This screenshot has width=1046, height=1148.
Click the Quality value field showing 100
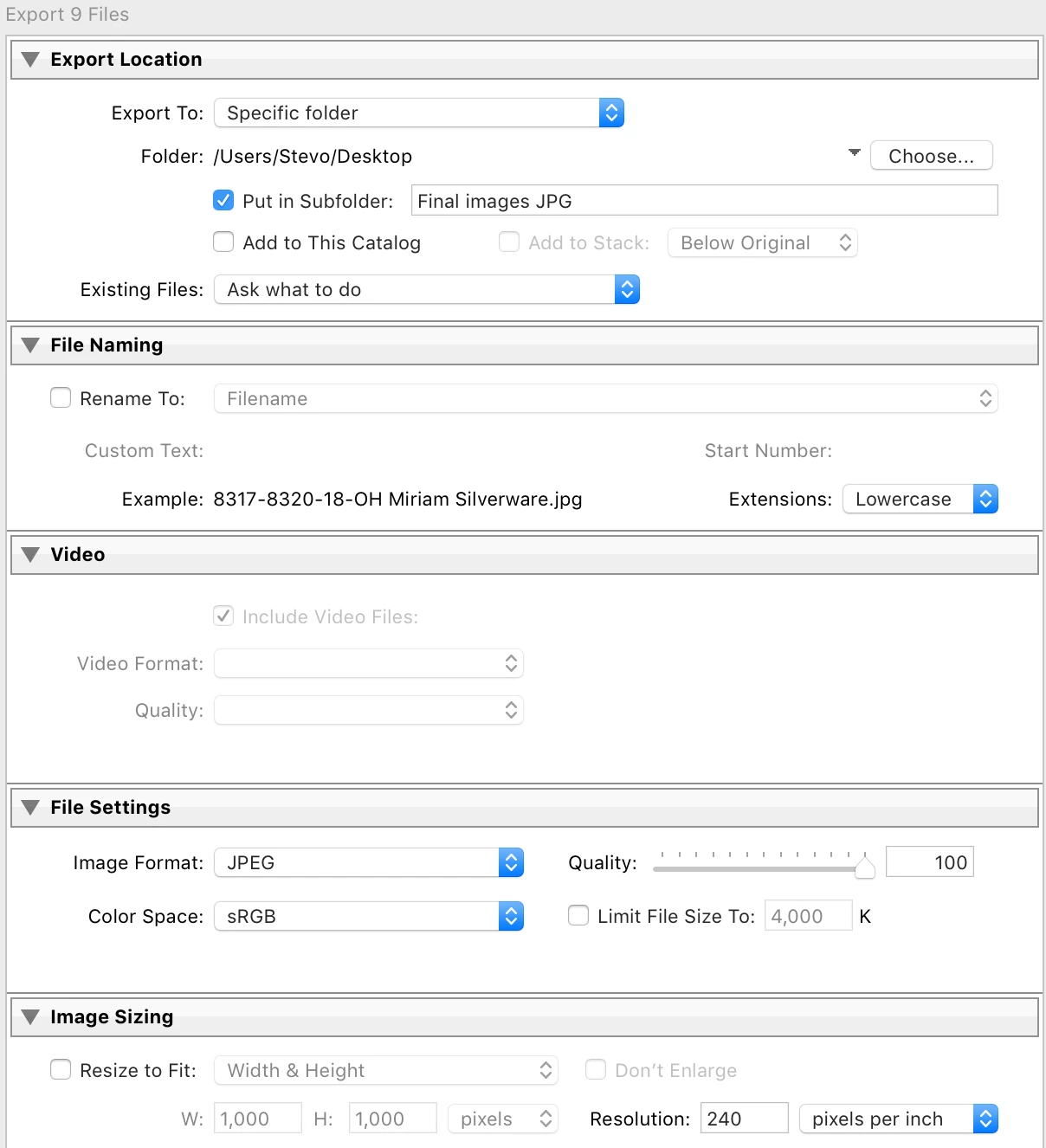(930, 862)
